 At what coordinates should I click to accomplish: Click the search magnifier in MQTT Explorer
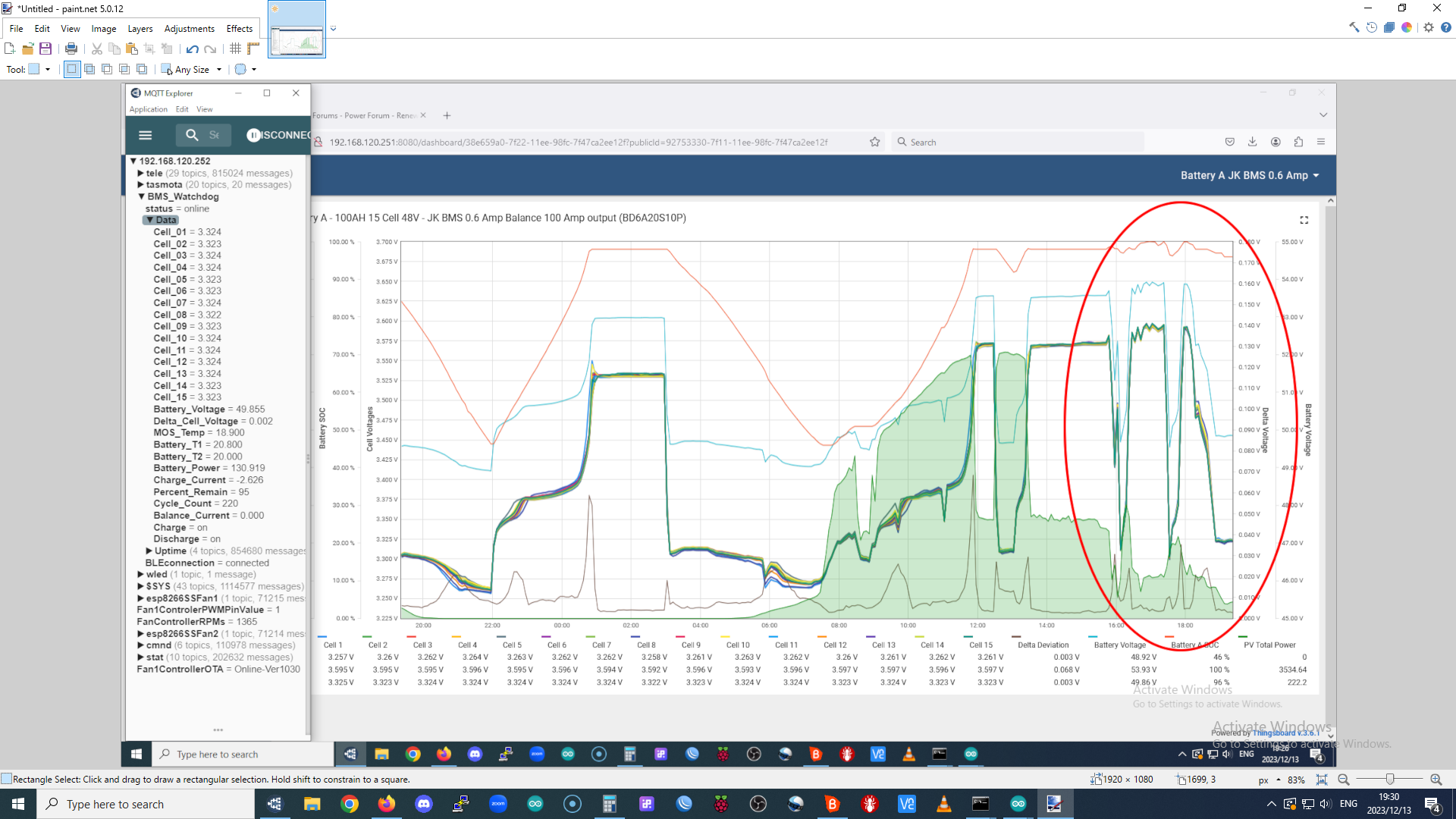tap(191, 135)
